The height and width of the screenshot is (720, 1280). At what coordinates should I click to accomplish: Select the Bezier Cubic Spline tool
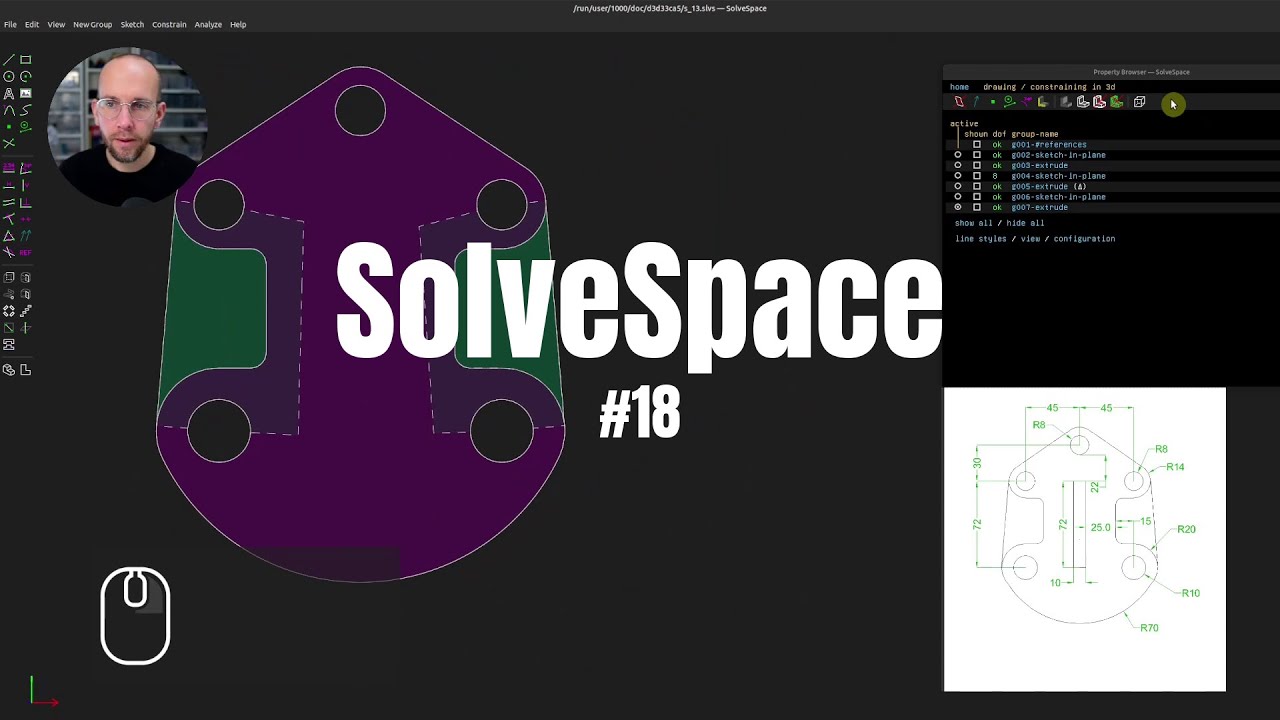[26, 110]
